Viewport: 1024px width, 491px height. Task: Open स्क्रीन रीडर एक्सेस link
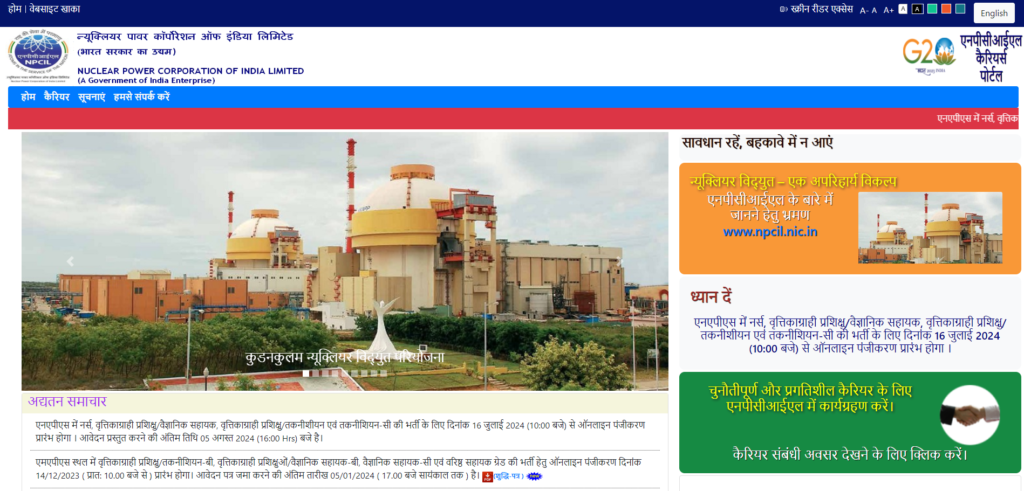(822, 10)
